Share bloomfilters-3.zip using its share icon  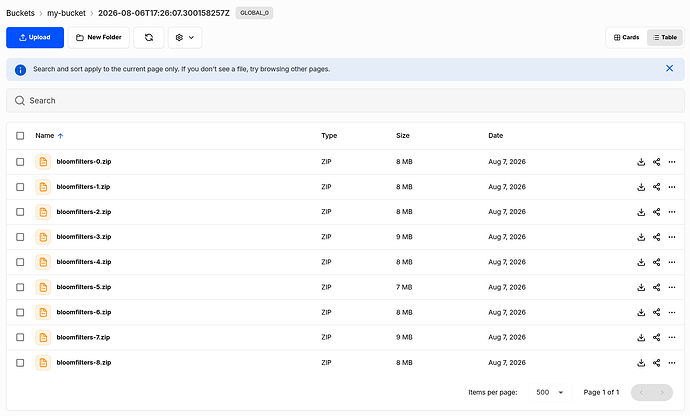point(657,237)
